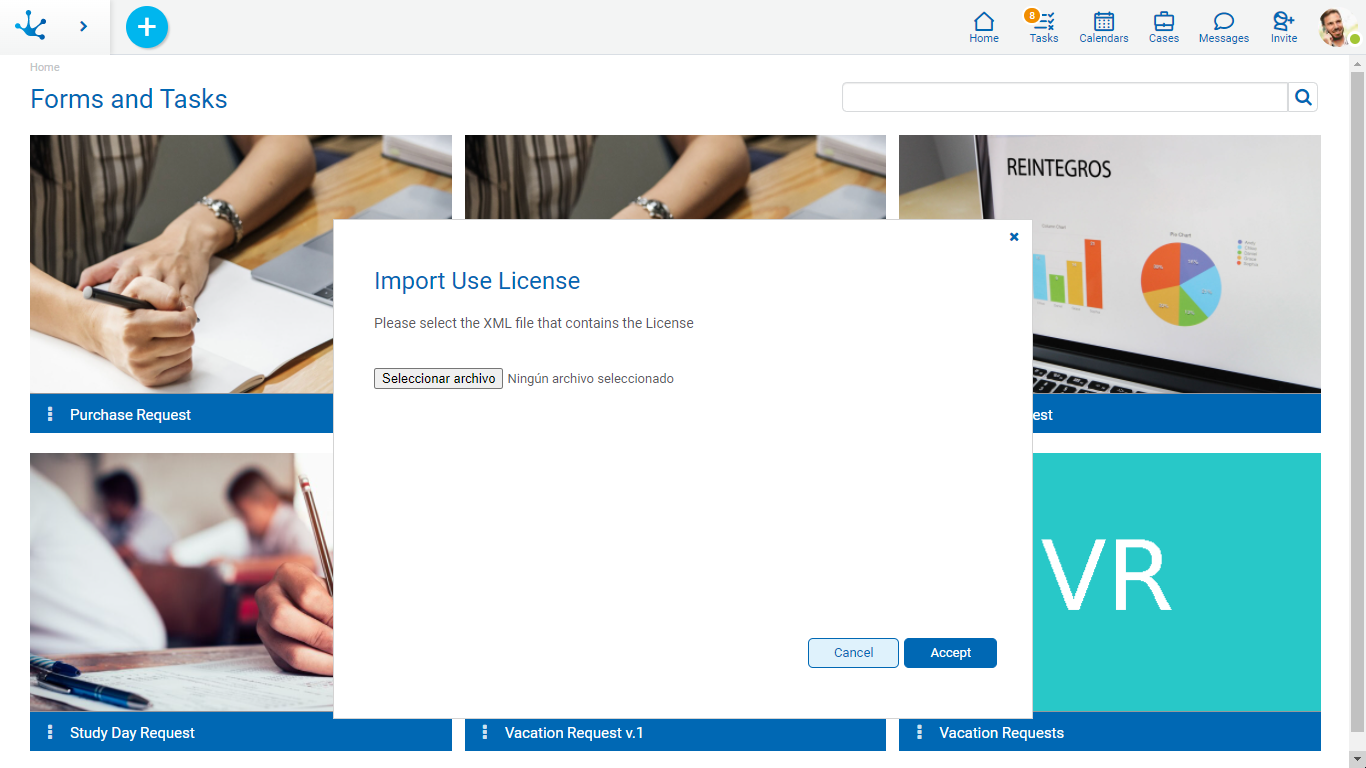Open Vacation Requests options menu dots
1366x768 pixels.
point(919,732)
